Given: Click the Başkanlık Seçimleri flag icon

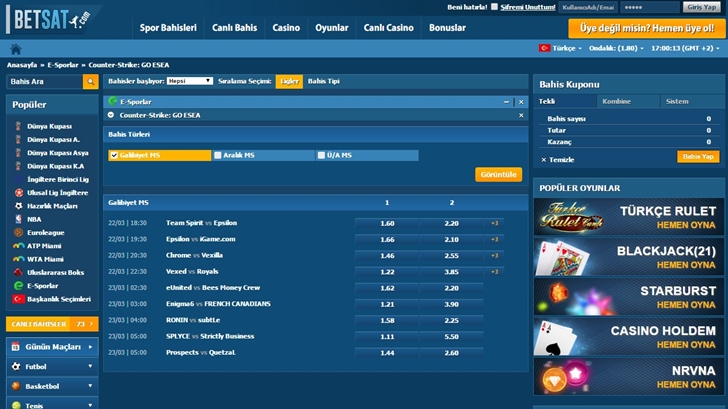Looking at the screenshot, I should (18, 299).
